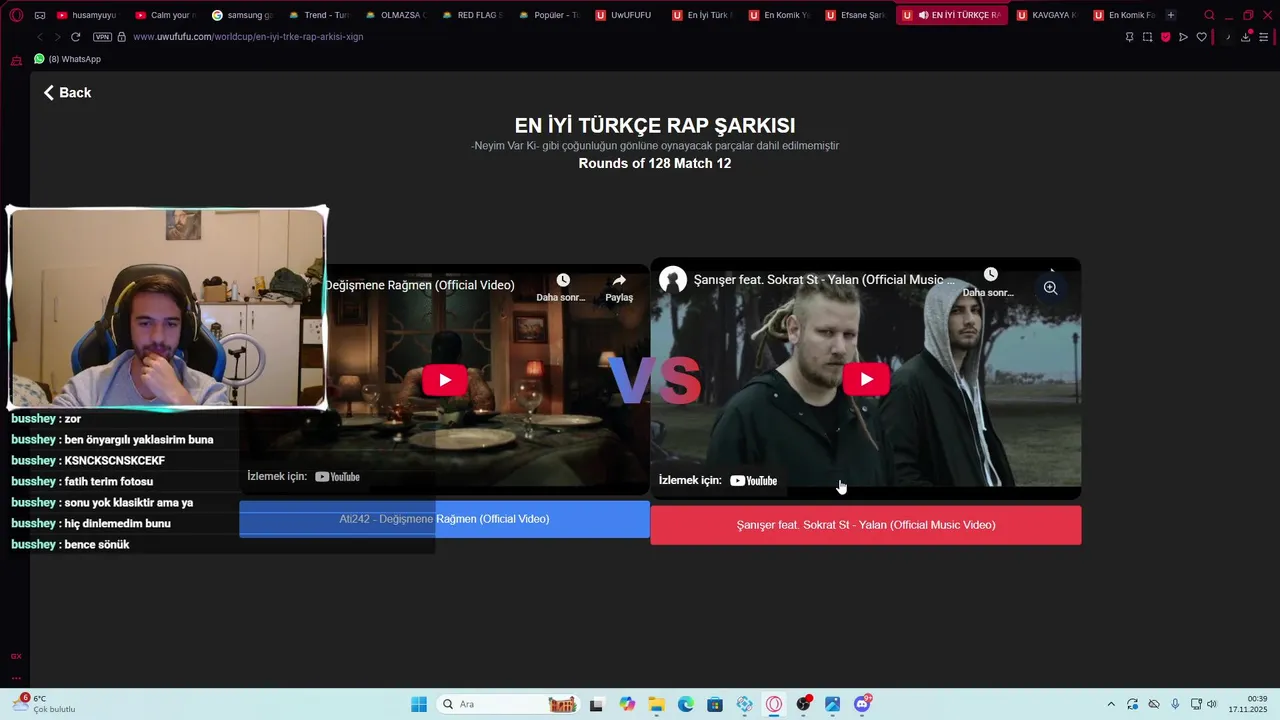
Task: Open the volume speaker tray icon
Action: (x=1212, y=704)
